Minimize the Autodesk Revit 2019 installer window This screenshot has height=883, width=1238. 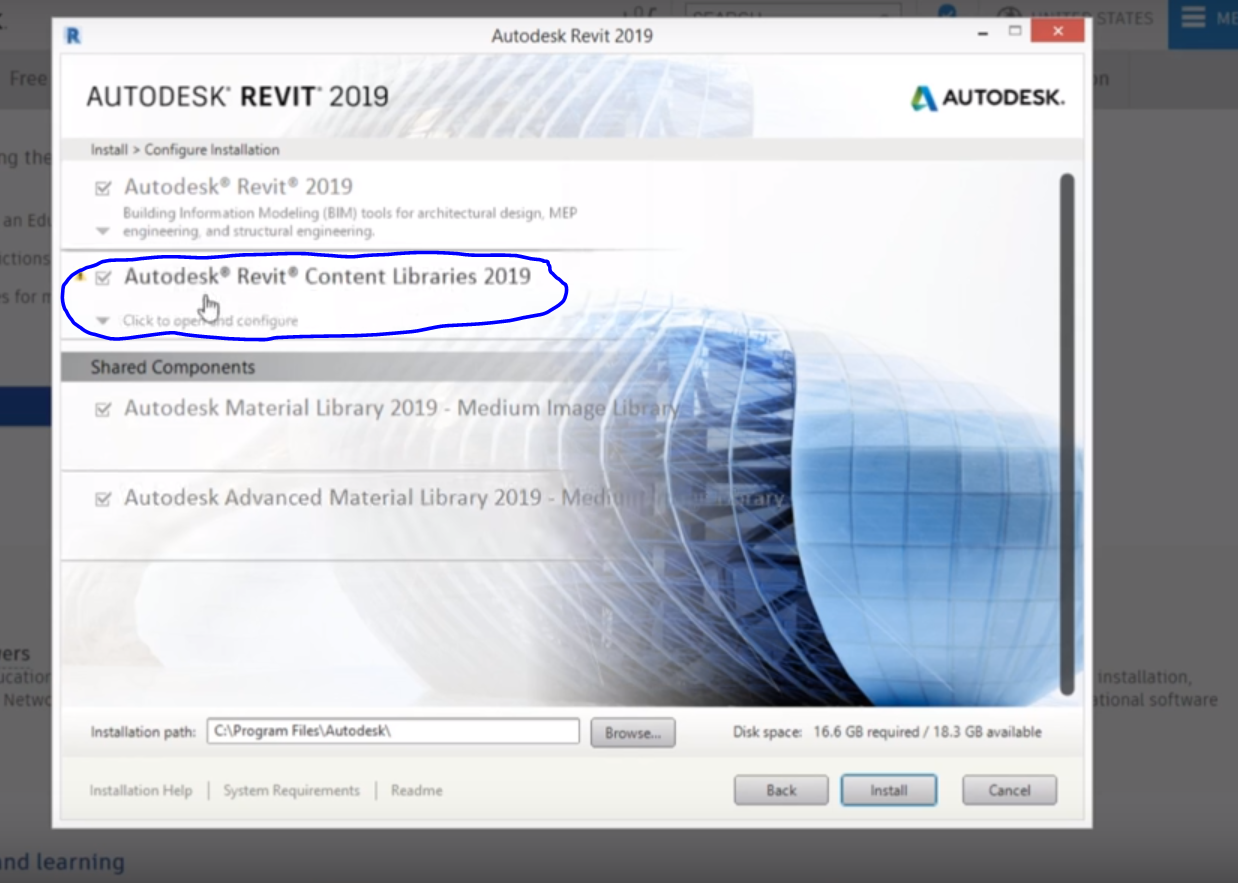pos(985,34)
